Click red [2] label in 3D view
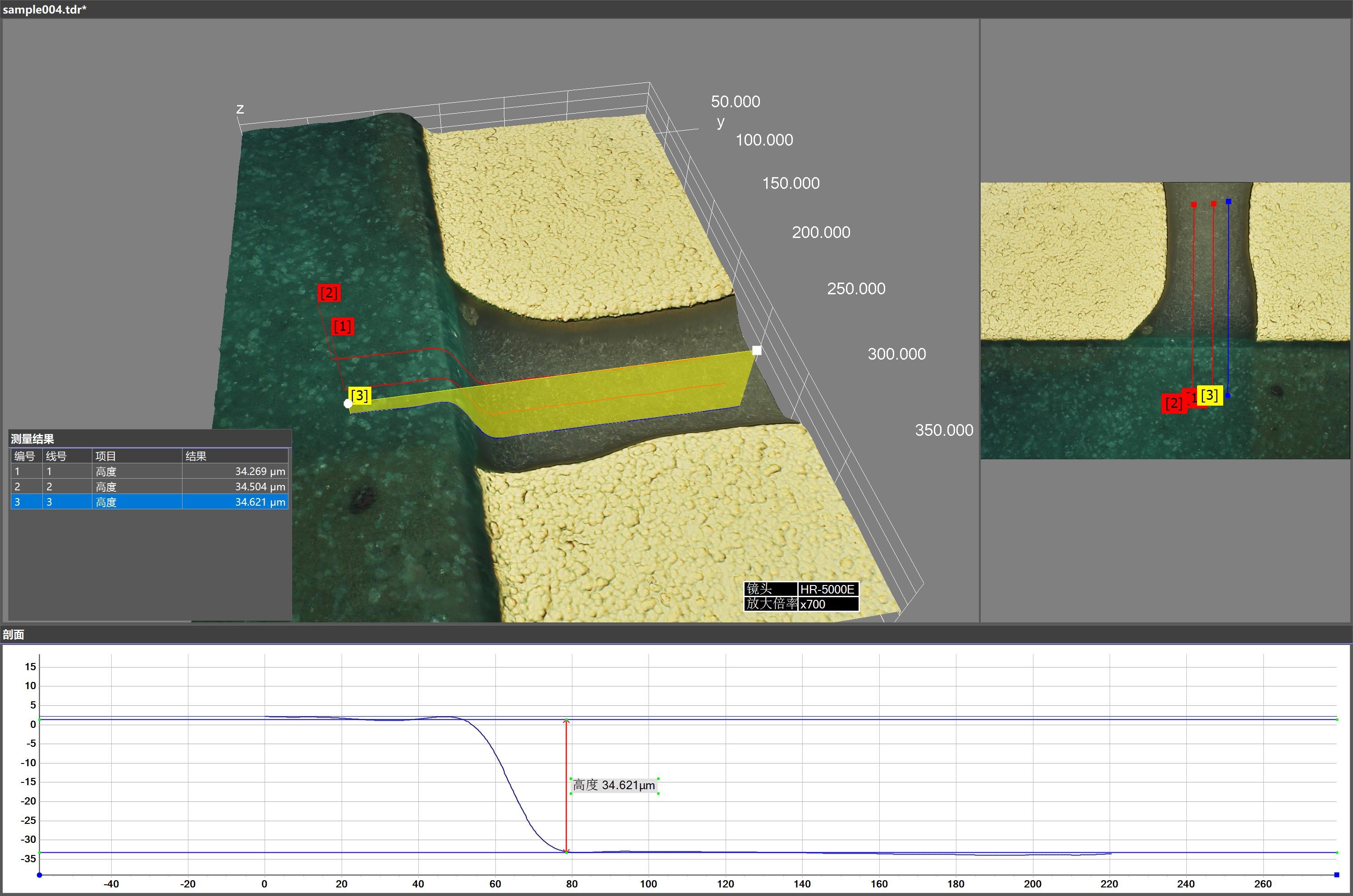Viewport: 1353px width, 896px height. coord(329,293)
